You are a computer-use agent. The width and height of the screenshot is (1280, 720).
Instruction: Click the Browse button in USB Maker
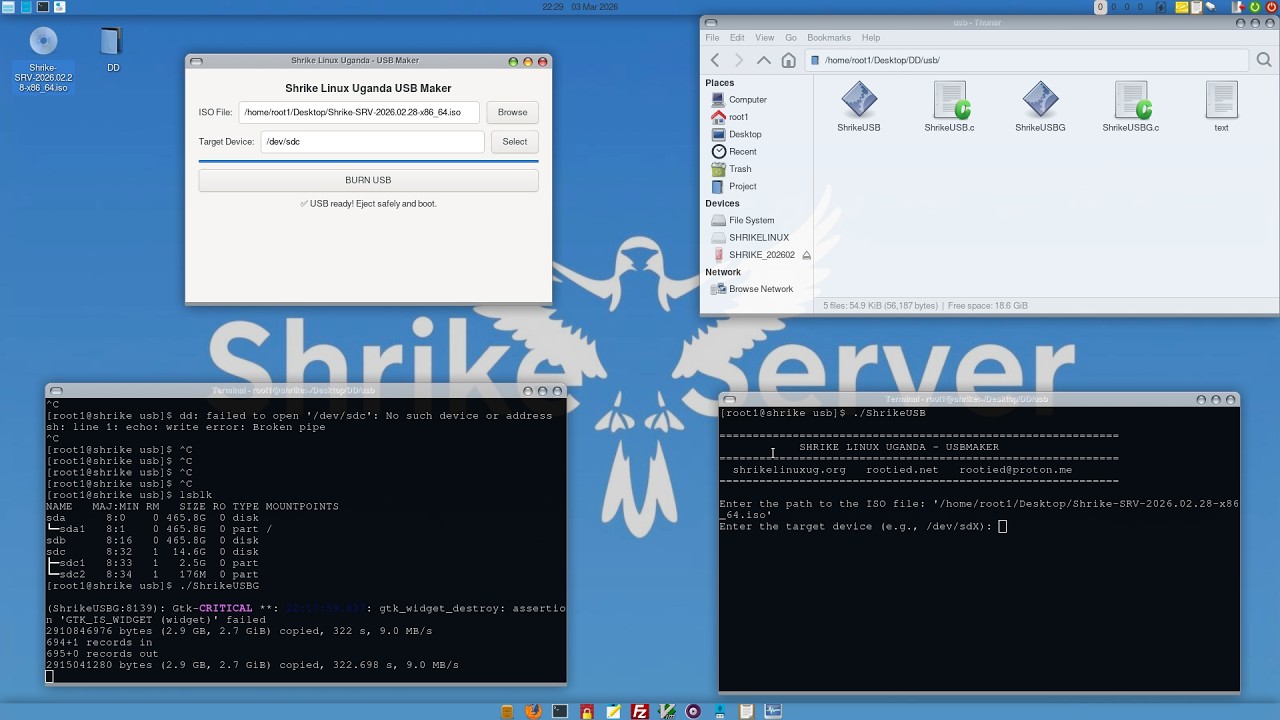(513, 112)
